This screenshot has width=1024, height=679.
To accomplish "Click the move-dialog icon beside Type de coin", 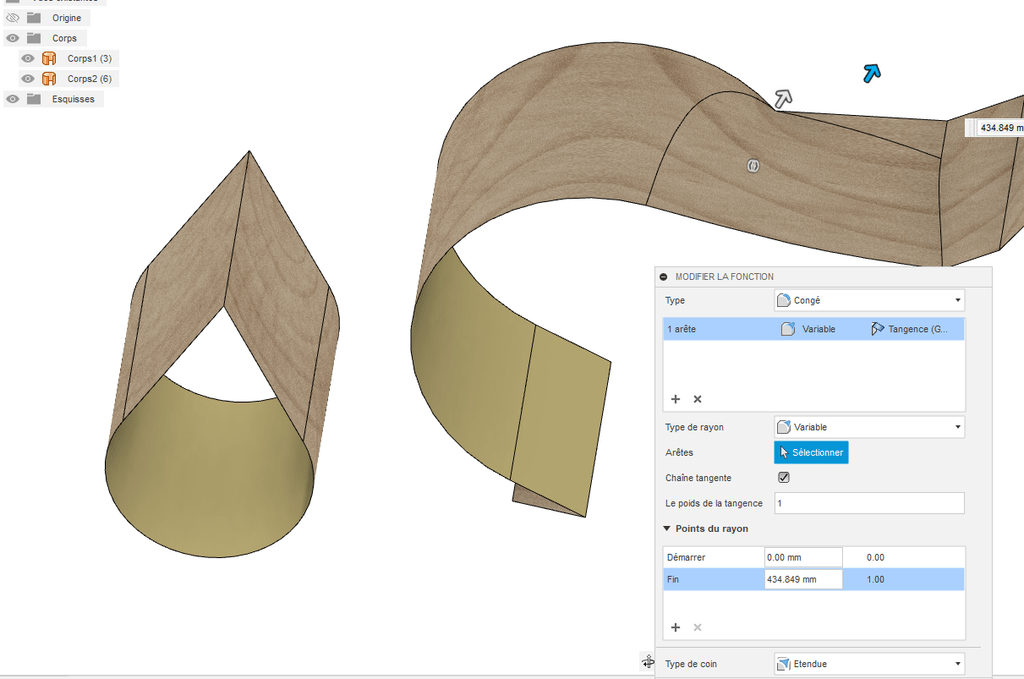I will 647,662.
